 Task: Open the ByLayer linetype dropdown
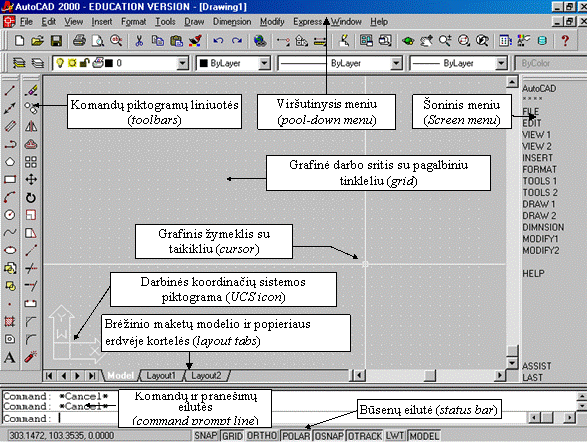point(396,63)
